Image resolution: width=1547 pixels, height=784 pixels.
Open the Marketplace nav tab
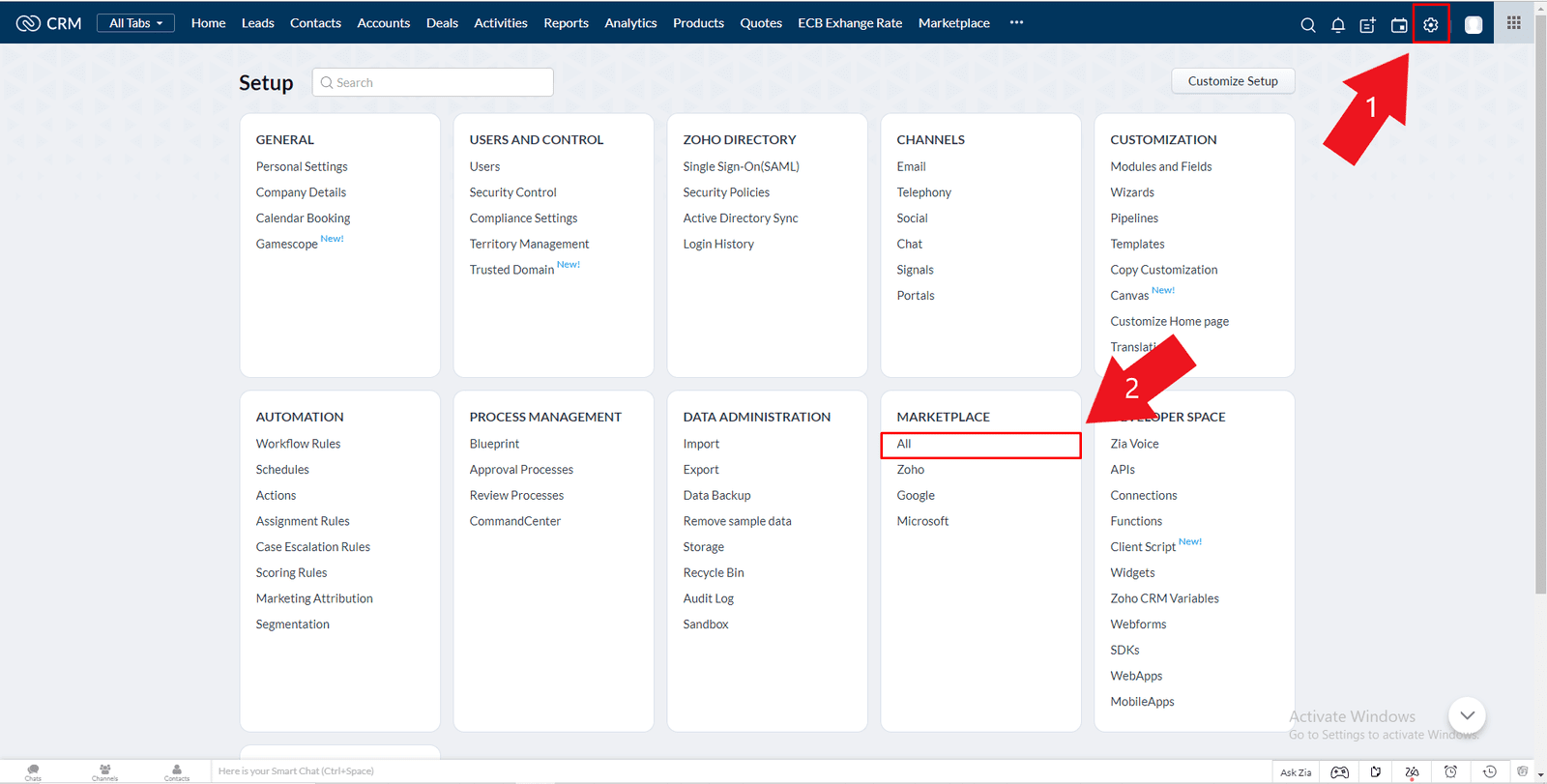pyautogui.click(x=954, y=23)
